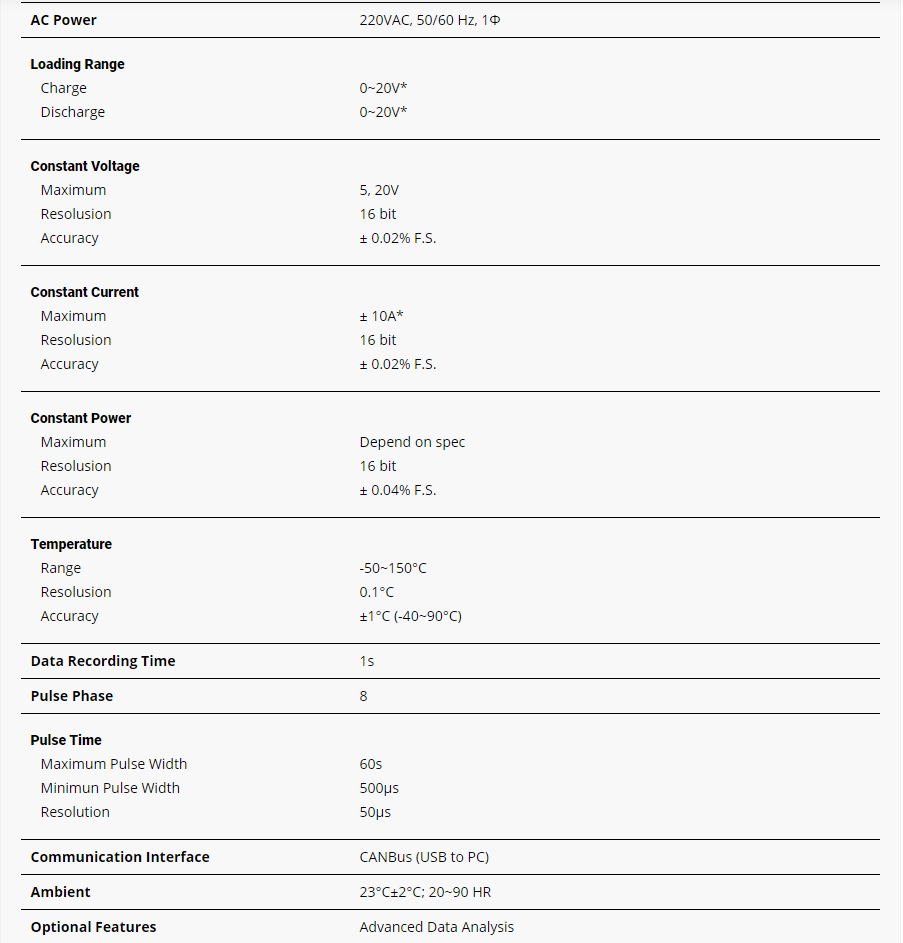Select the 220VAC, 50/60 Hz value text
Viewport: 903px width, 943px height.
coord(429,20)
